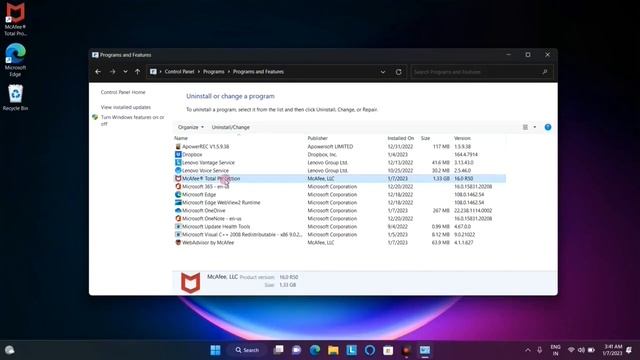The height and width of the screenshot is (360, 640).
Task: Click the Uninstall/Change button
Action: [231, 127]
